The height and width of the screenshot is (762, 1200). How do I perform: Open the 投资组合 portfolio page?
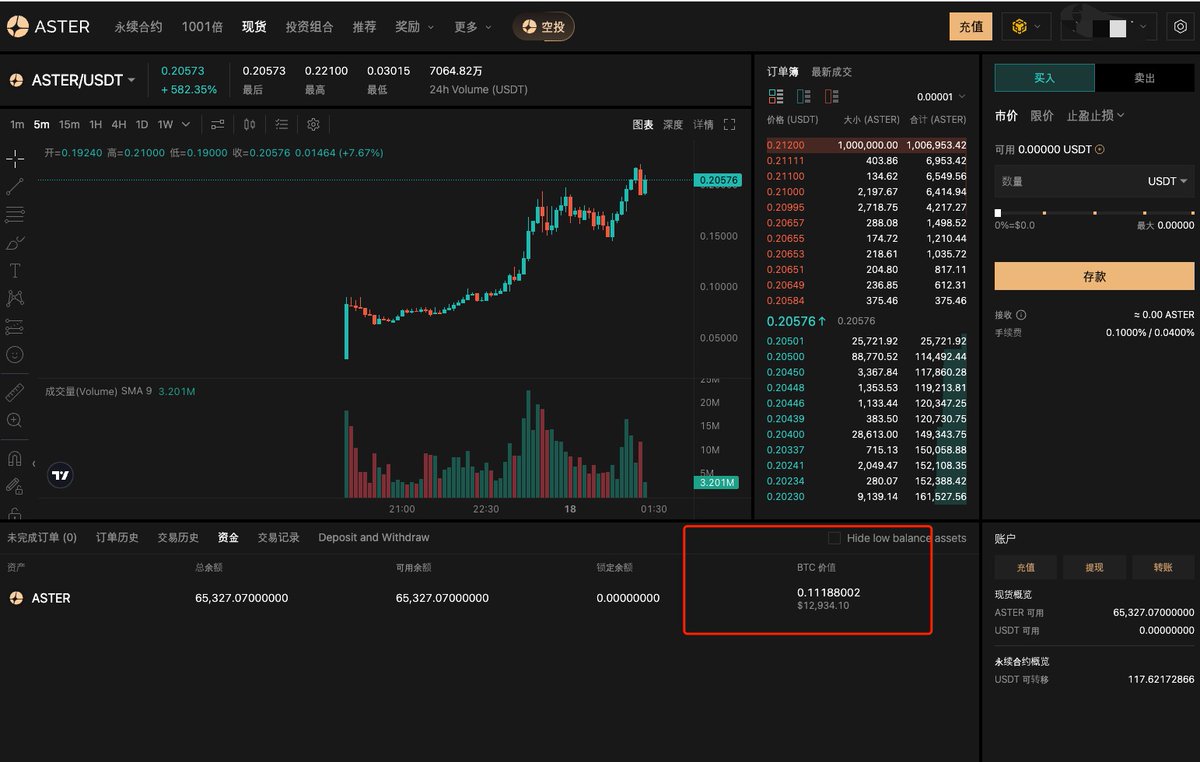309,27
